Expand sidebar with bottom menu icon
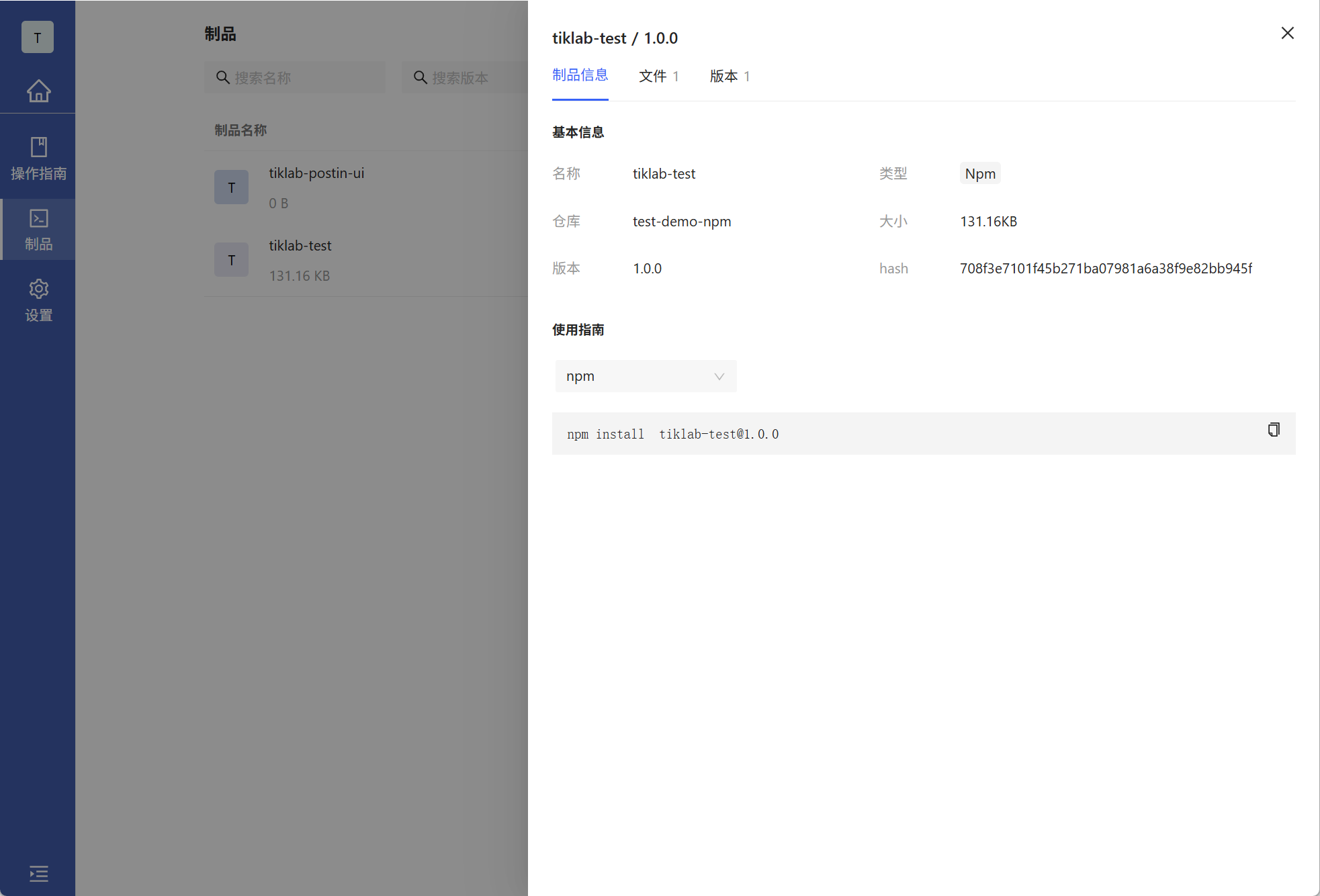The width and height of the screenshot is (1320, 896). coord(38,873)
